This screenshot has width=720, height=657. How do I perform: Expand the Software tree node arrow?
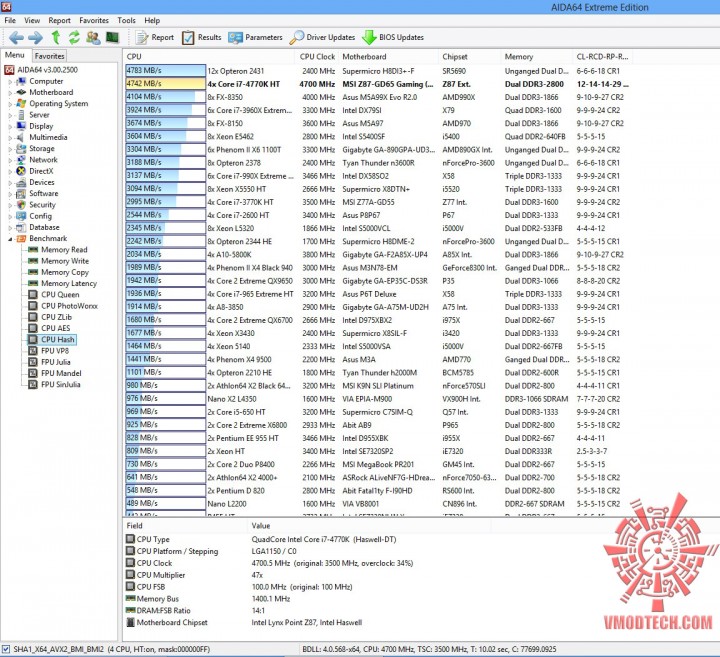(x=10, y=194)
